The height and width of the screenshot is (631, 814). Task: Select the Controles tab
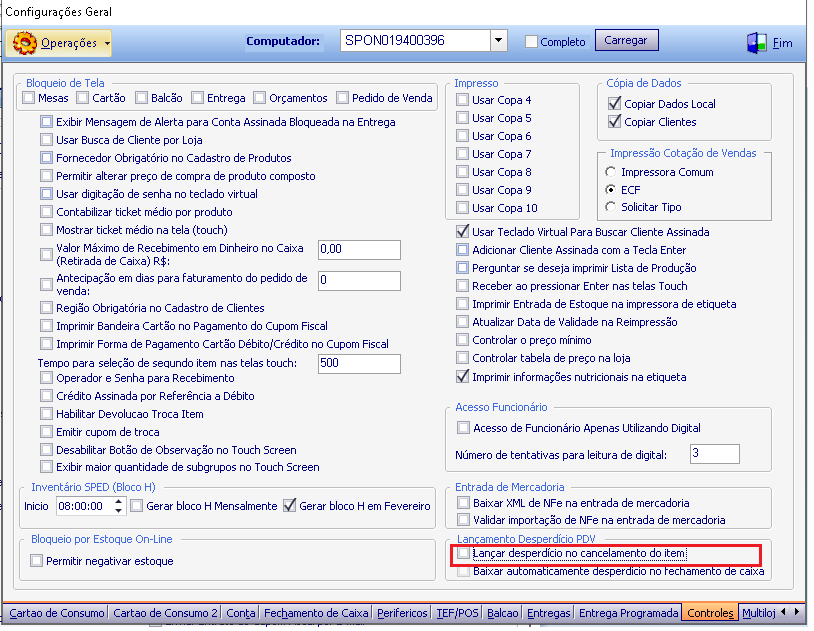(710, 613)
